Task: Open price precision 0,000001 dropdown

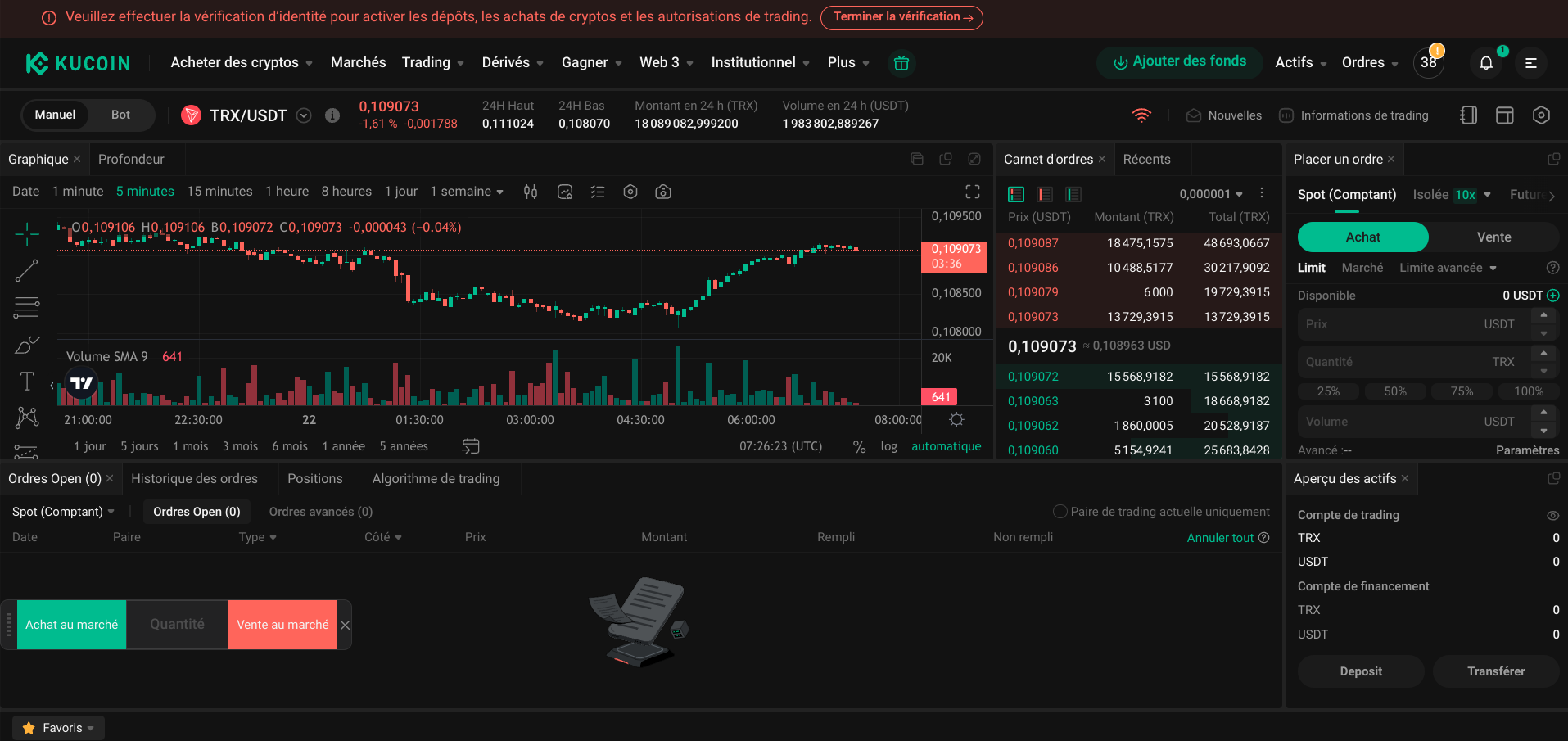Action: click(1211, 194)
